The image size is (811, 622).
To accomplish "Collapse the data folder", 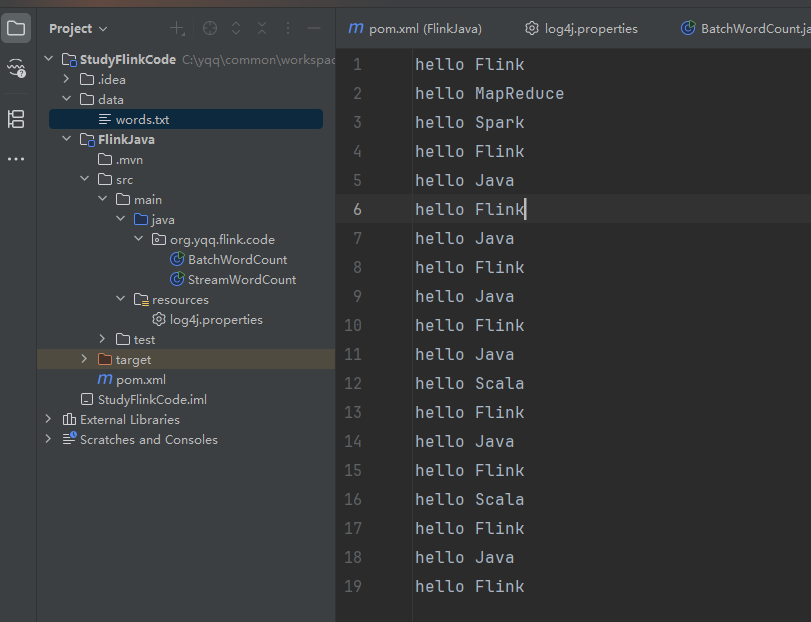I will tap(66, 99).
